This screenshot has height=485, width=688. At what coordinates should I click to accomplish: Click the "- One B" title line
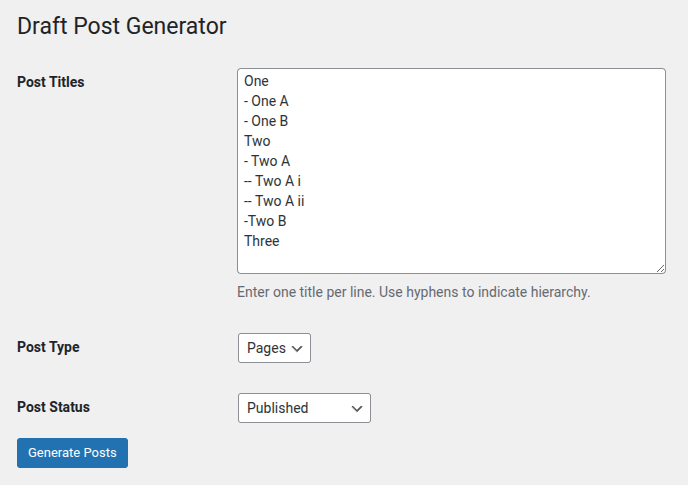tap(266, 121)
